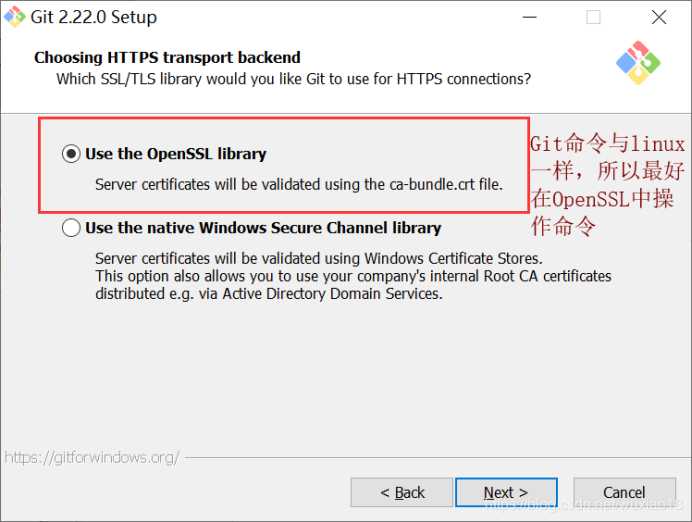
Task: Click the large Git logo in header
Action: point(638,63)
